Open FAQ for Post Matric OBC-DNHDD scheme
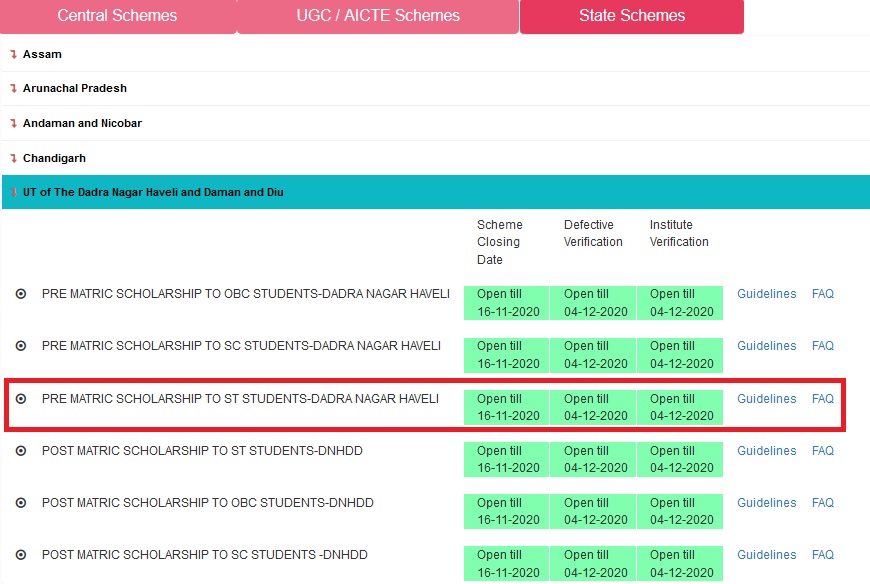Image resolution: width=870 pixels, height=584 pixels. pyautogui.click(x=823, y=503)
